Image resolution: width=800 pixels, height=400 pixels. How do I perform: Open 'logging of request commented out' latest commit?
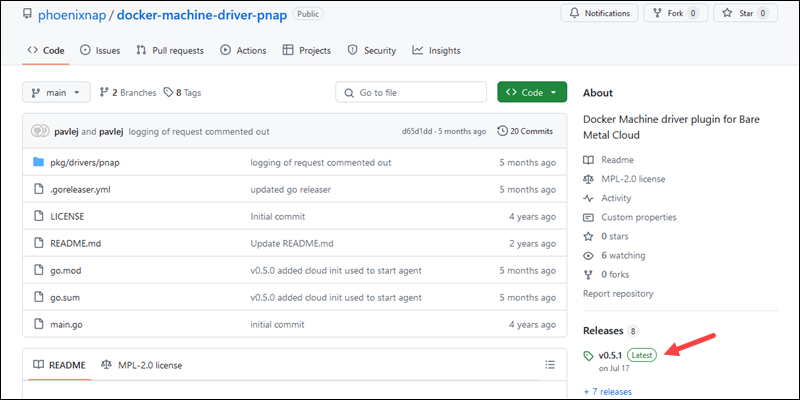199,132
